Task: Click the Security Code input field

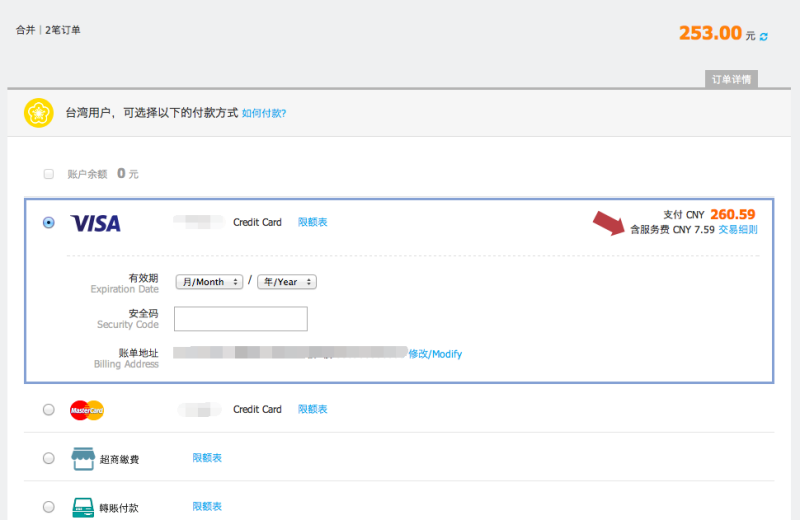Action: pos(241,318)
